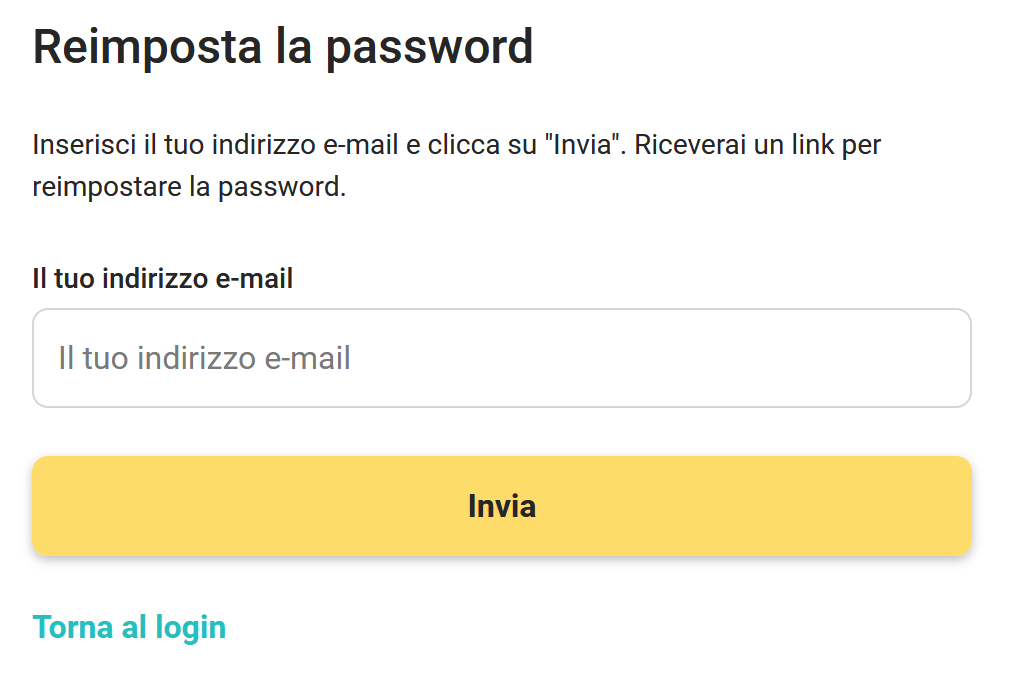Click the Reimposta la password heading

(283, 47)
